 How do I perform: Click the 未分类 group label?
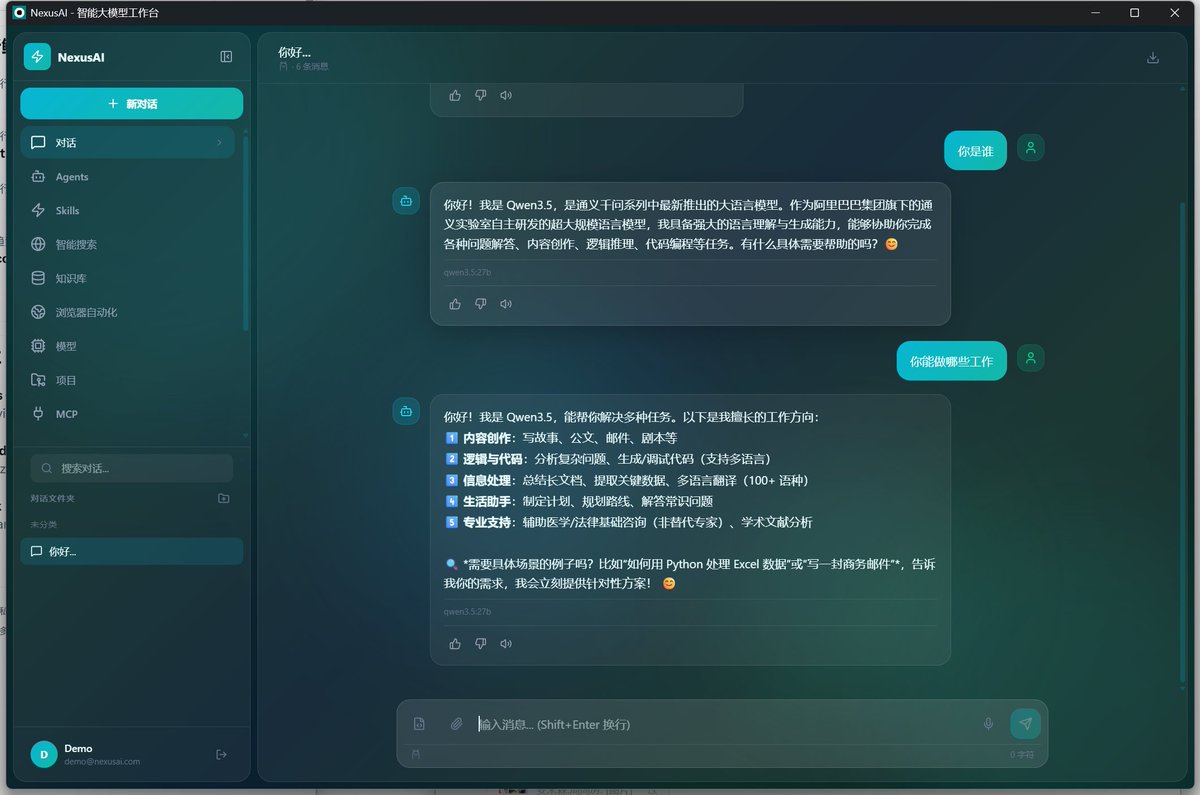click(x=43, y=524)
